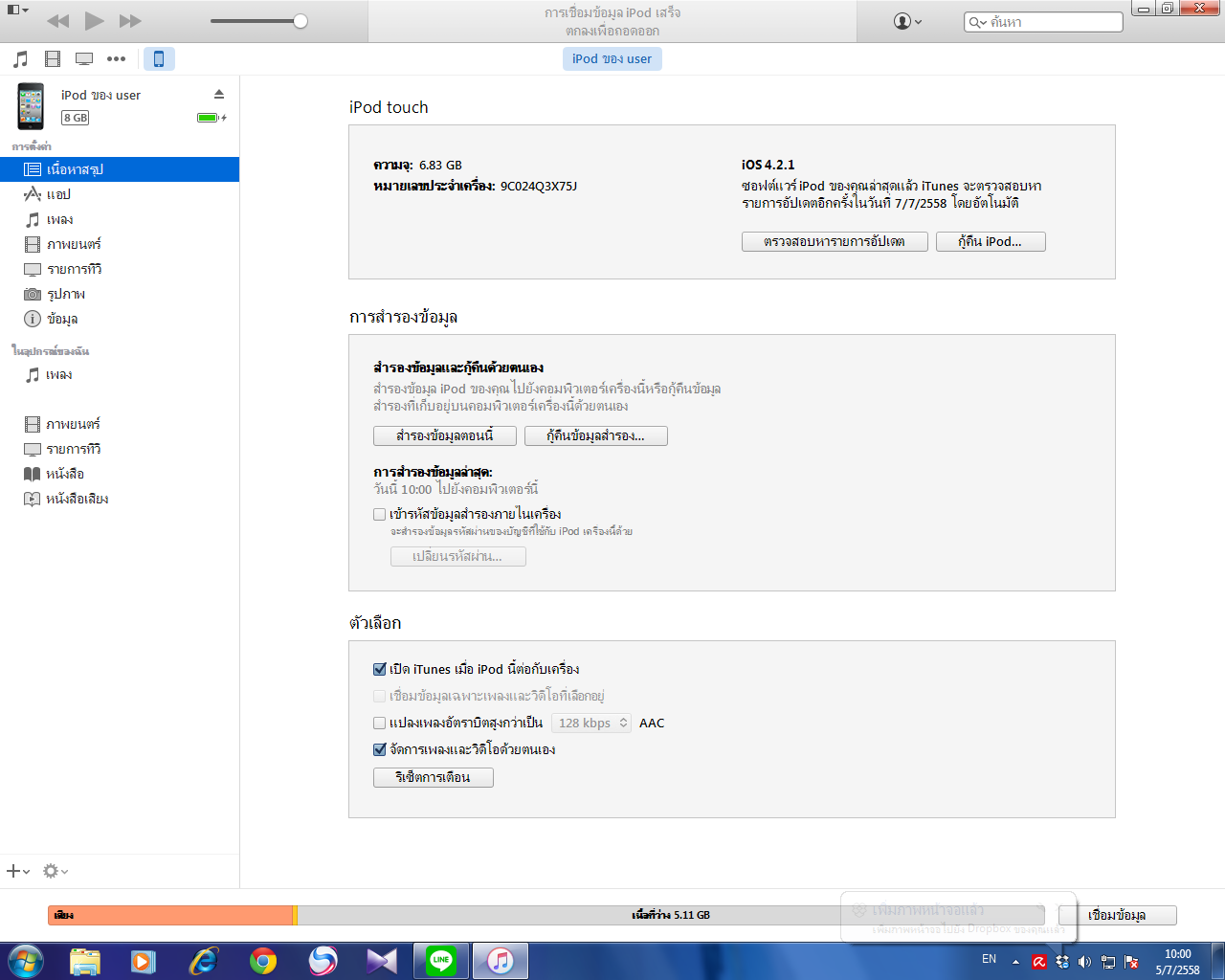This screenshot has height=980, width=1225.
Task: Open LINE from taskbar
Action: pos(441,961)
